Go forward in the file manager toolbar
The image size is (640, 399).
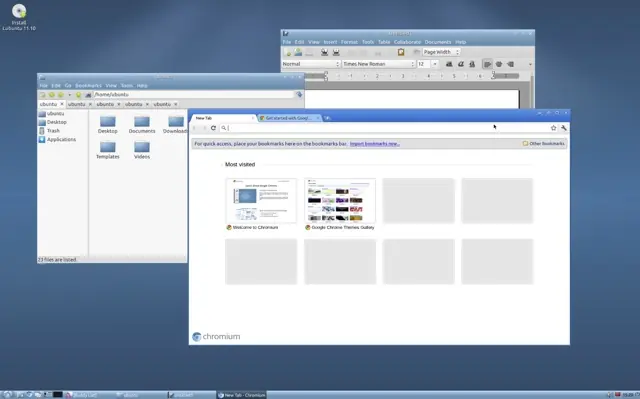[x=61, y=95]
